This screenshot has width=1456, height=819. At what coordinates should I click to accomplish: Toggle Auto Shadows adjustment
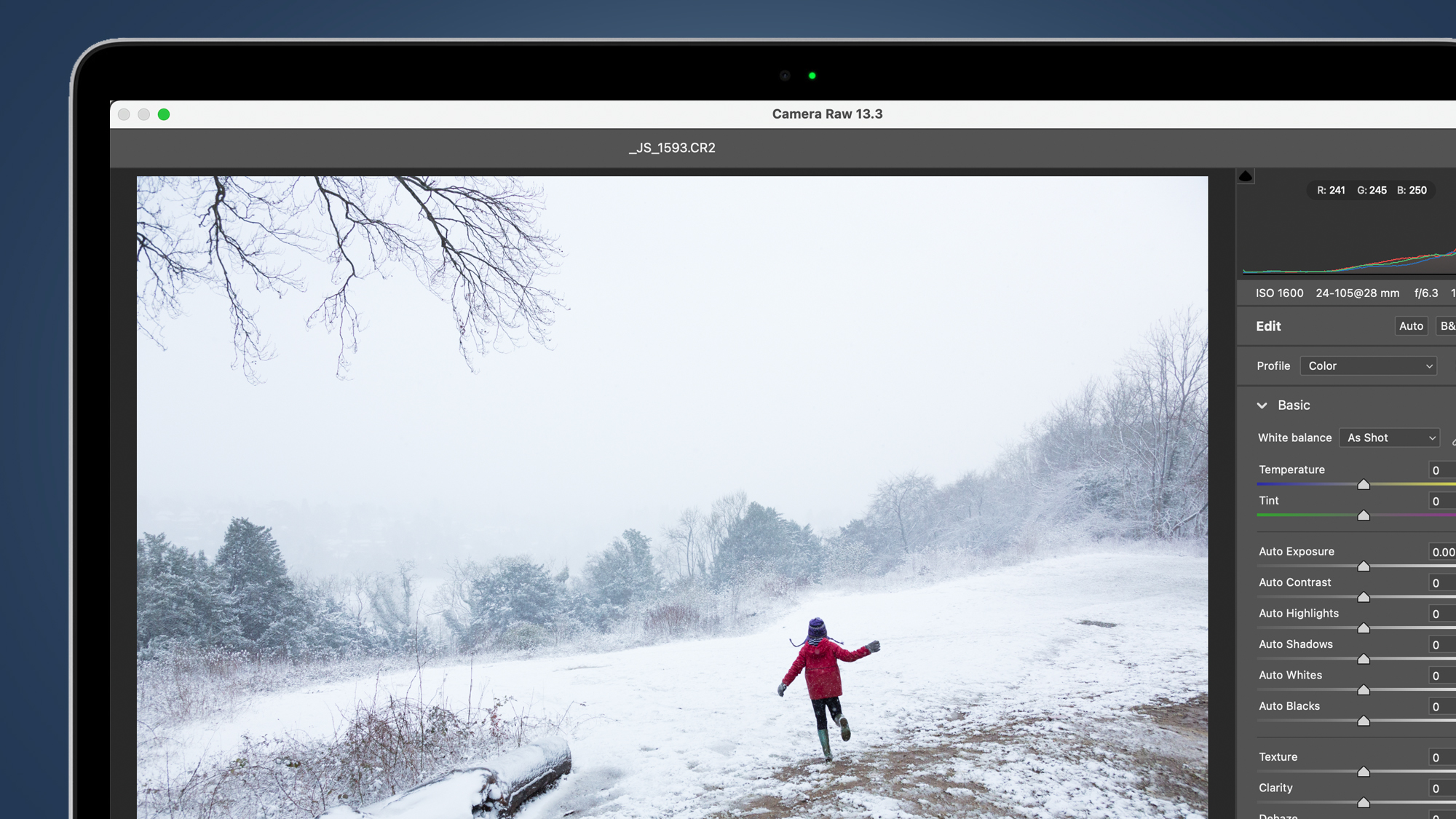(1295, 643)
